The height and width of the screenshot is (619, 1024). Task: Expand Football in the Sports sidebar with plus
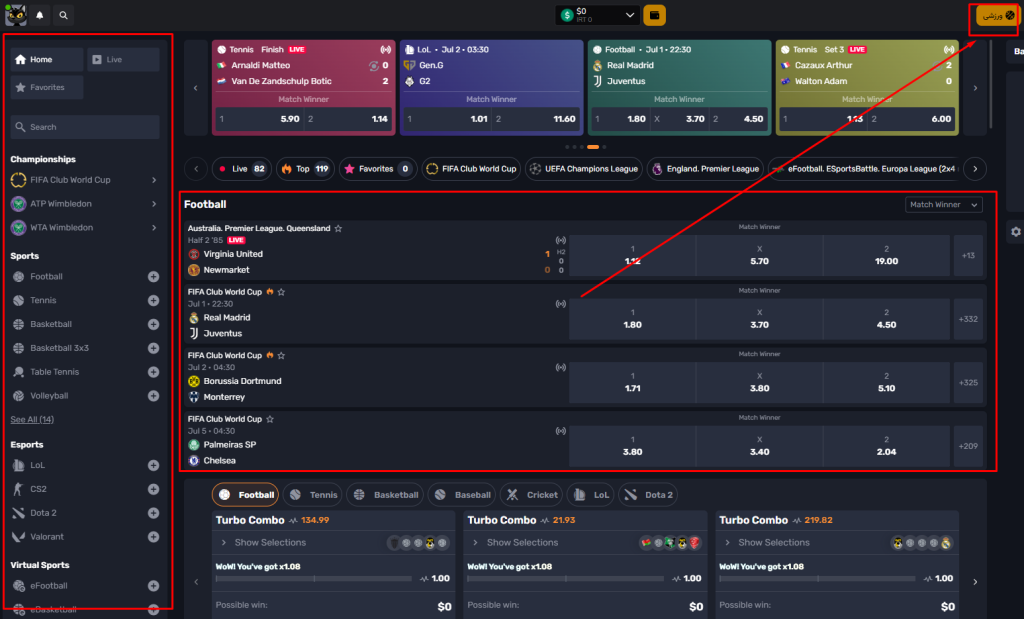(153, 277)
